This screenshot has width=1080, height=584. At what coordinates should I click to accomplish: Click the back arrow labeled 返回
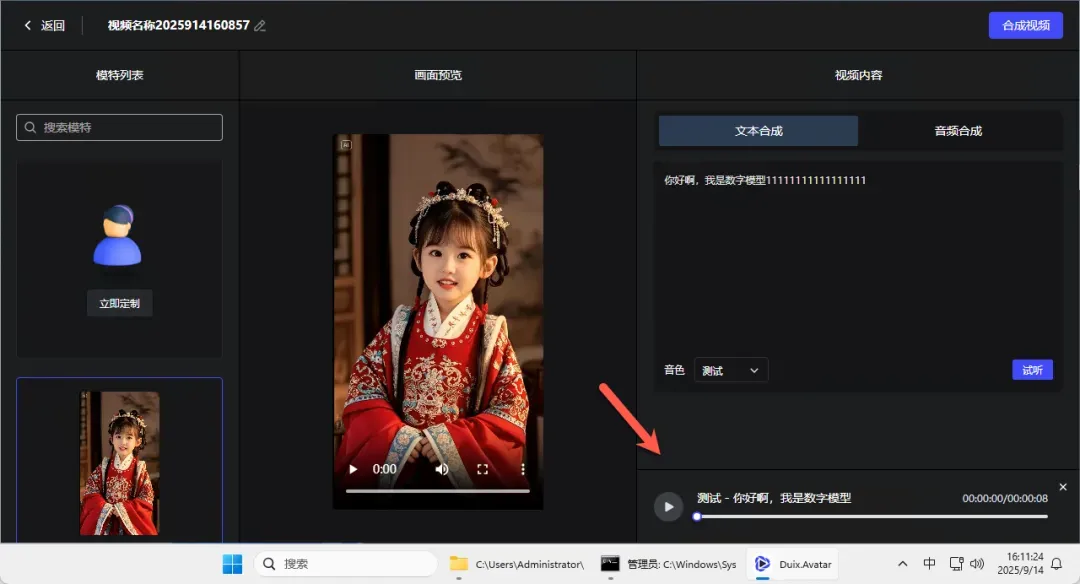click(44, 26)
